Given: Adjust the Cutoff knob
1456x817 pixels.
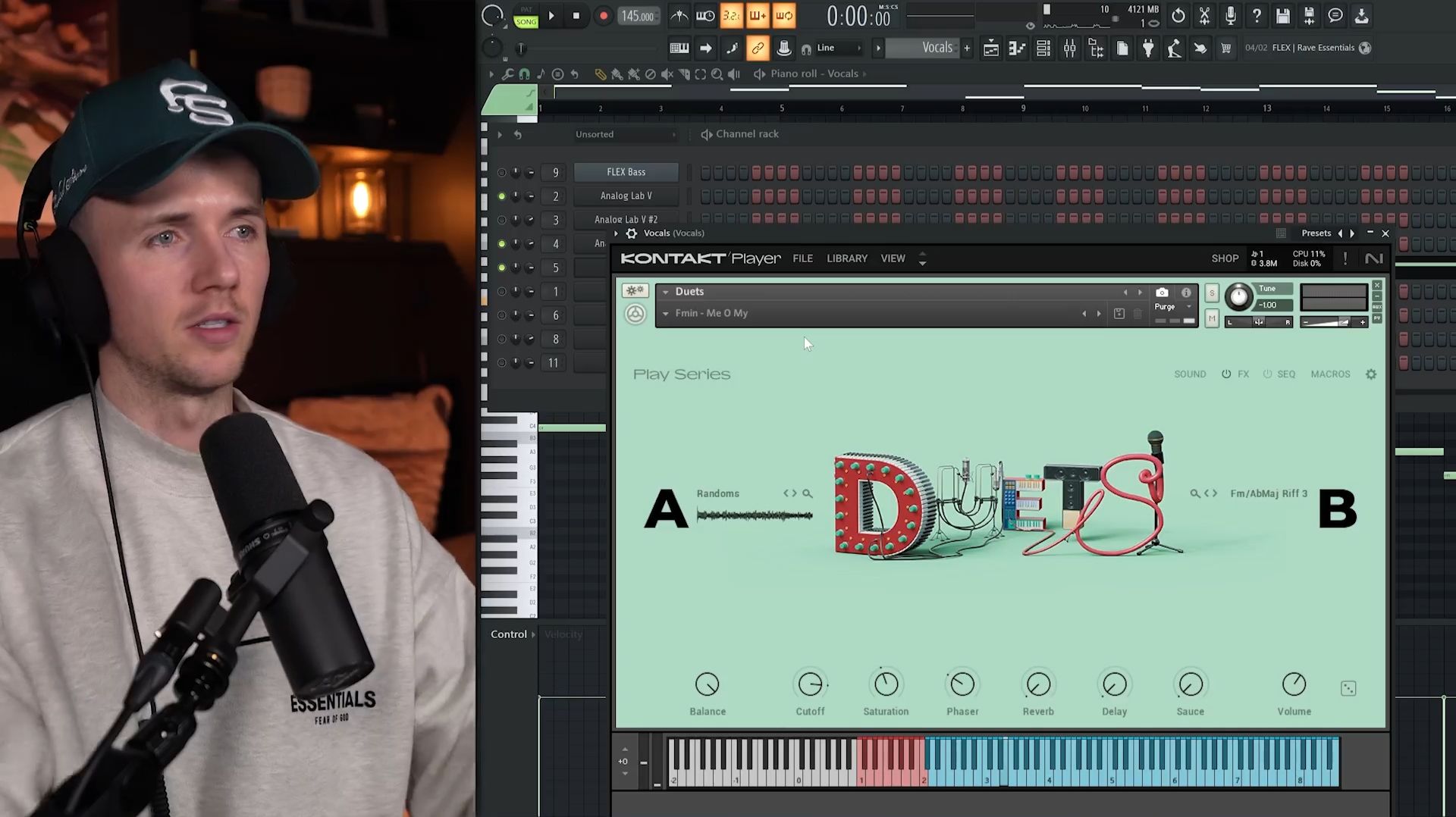Looking at the screenshot, I should tap(810, 684).
